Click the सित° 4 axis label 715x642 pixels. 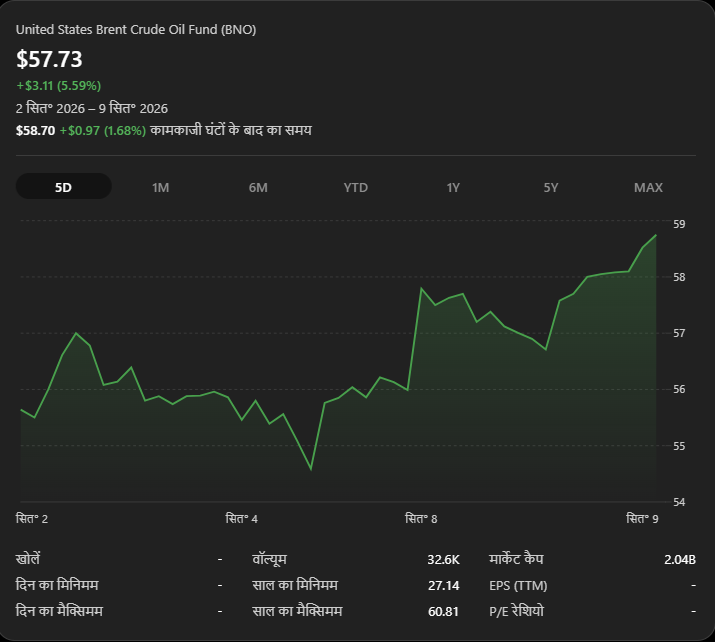pos(241,519)
